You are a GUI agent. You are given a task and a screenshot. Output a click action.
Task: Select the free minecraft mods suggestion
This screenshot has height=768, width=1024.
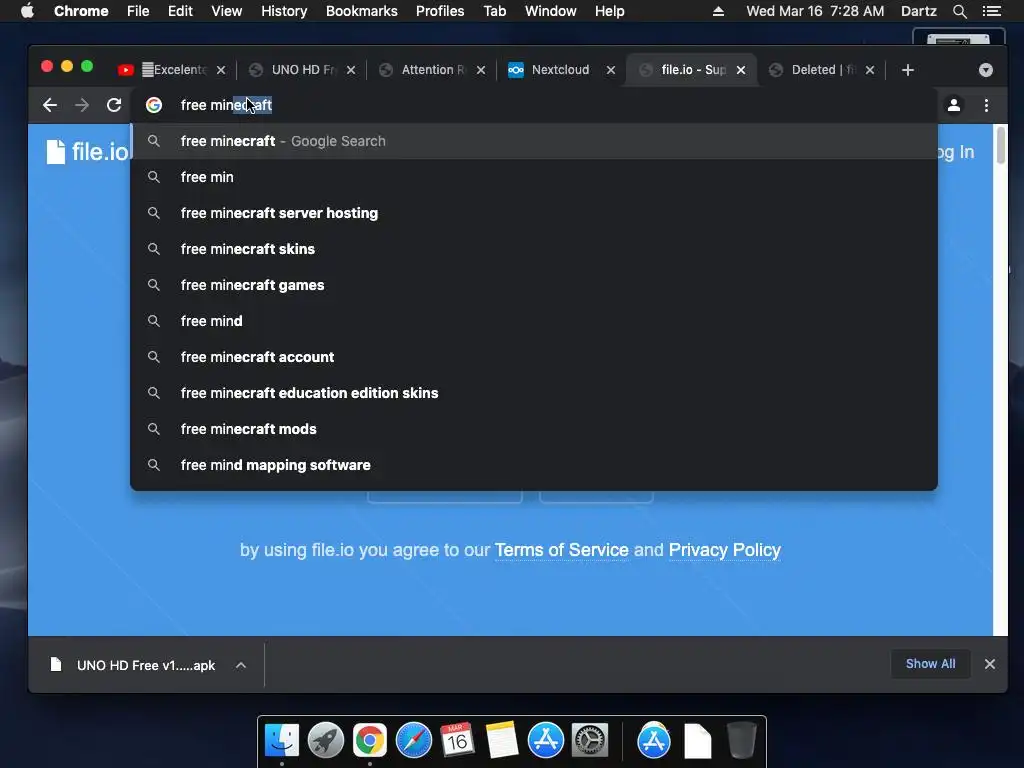[x=534, y=428]
